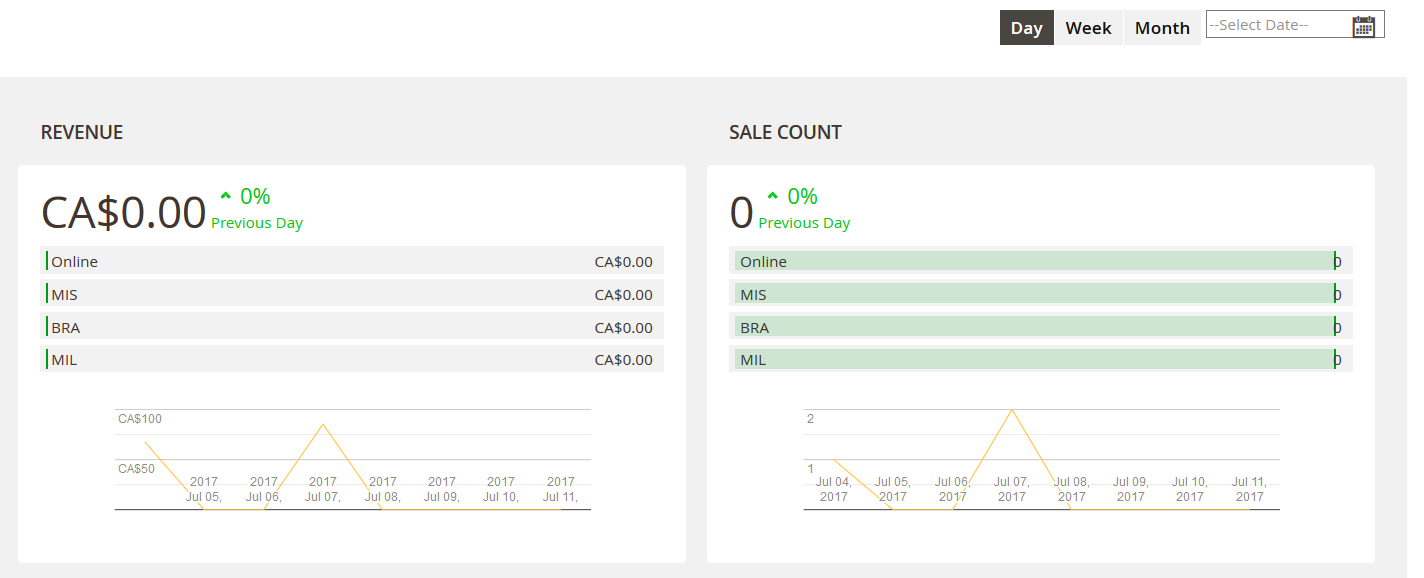Click the Jul 07 peak on Sale Count chart

[1012, 410]
